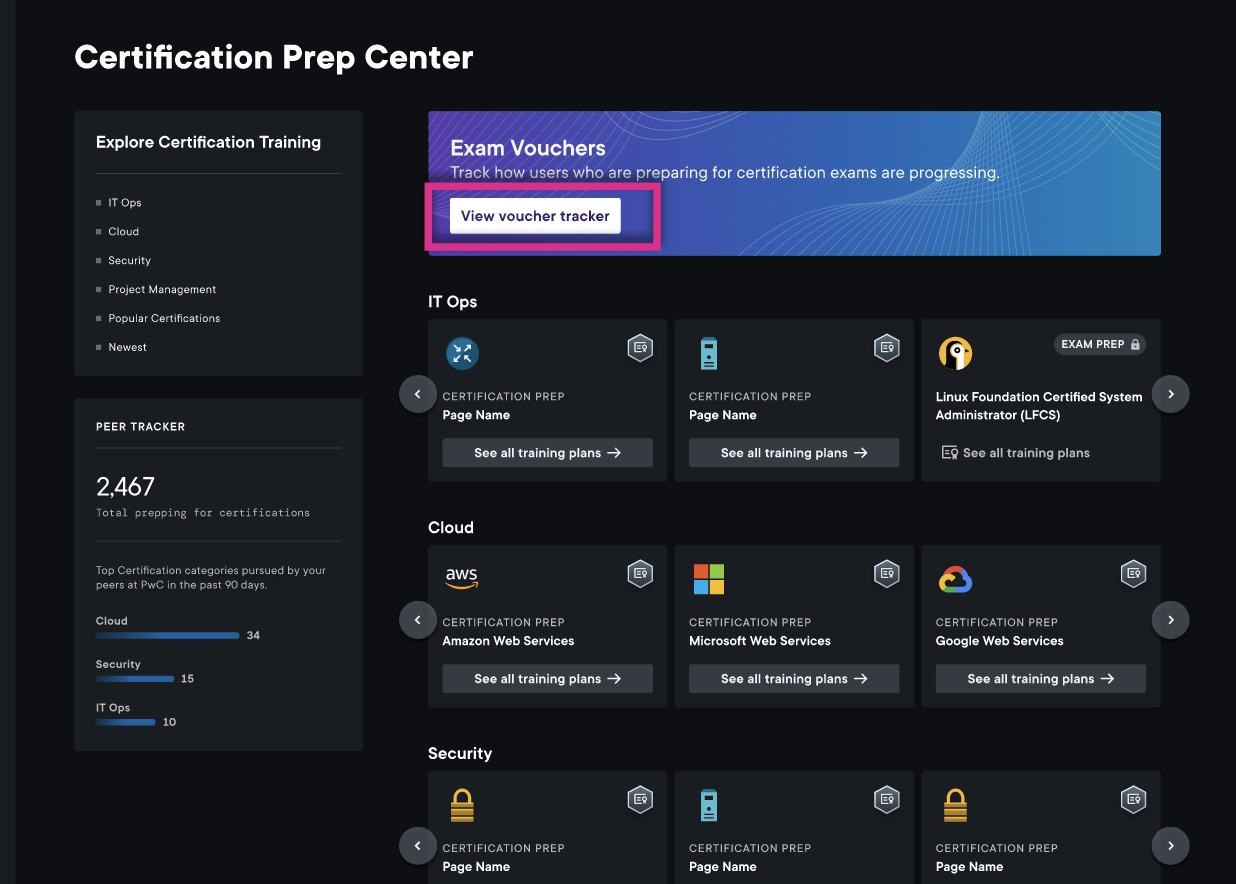1236x884 pixels.
Task: Click the Amazon Web Services card title
Action: click(x=509, y=641)
